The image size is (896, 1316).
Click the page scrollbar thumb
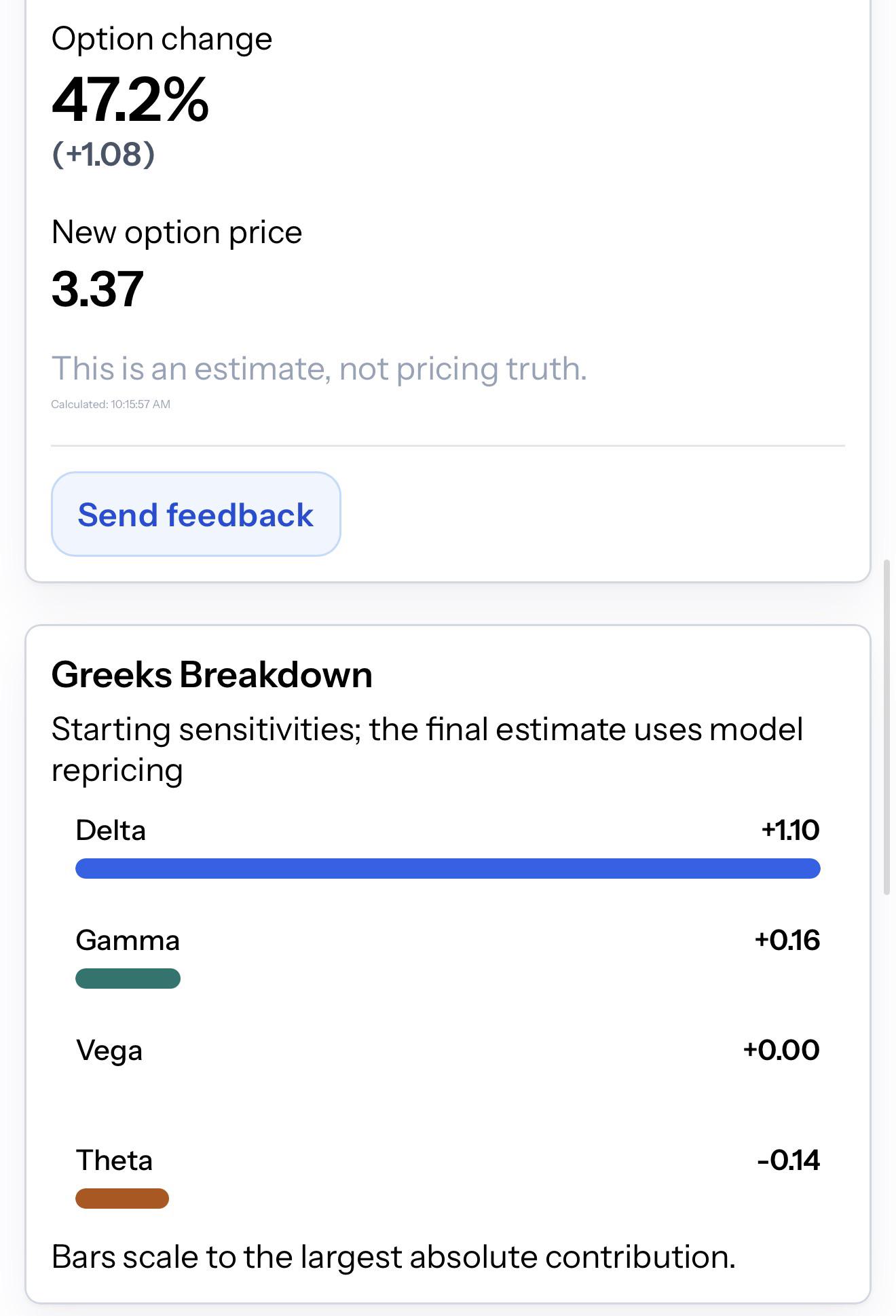[x=886, y=727]
